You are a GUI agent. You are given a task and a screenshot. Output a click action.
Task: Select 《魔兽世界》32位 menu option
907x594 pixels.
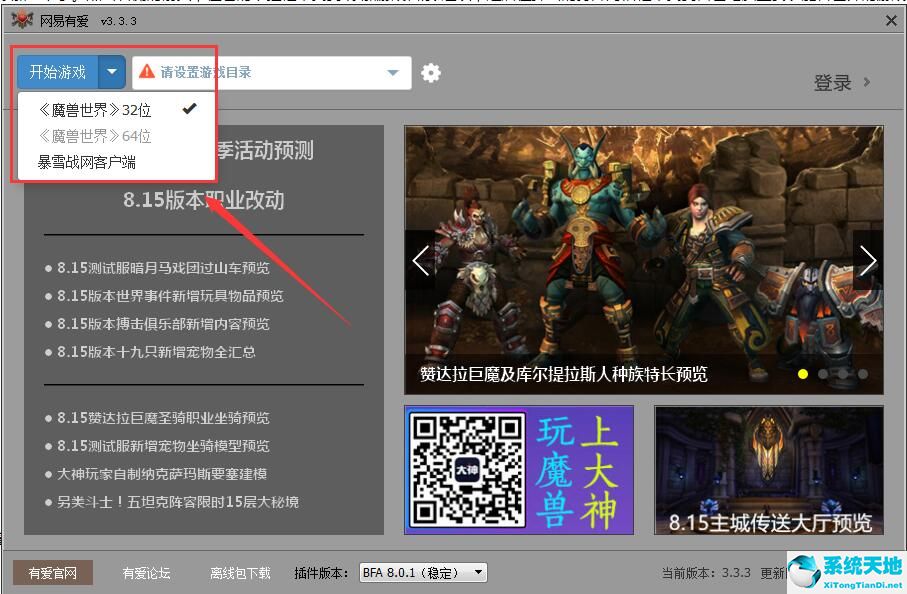pos(117,109)
